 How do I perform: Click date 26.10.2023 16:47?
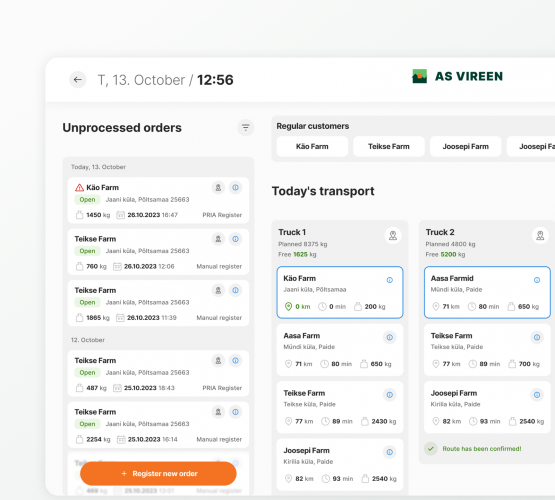click(x=153, y=215)
